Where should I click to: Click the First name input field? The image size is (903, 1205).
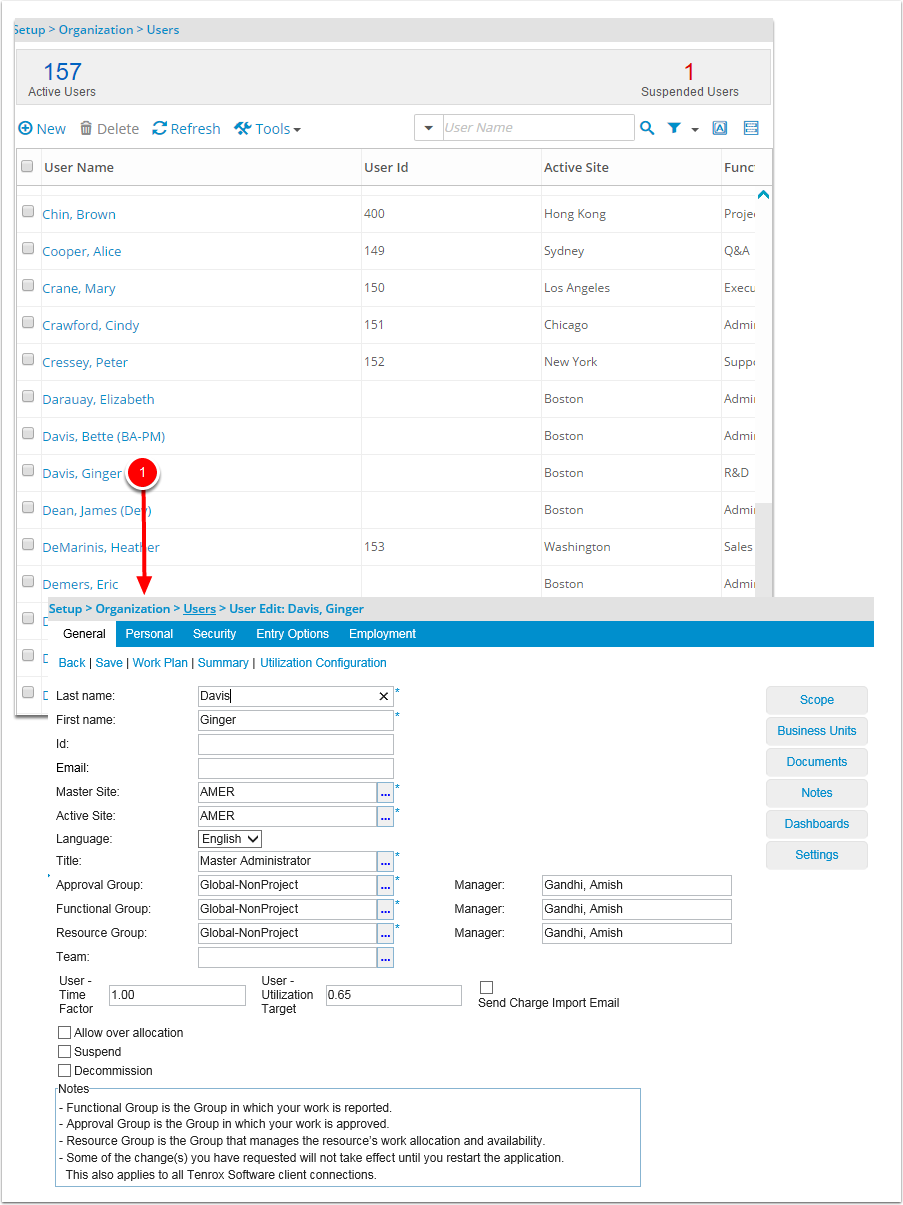296,720
